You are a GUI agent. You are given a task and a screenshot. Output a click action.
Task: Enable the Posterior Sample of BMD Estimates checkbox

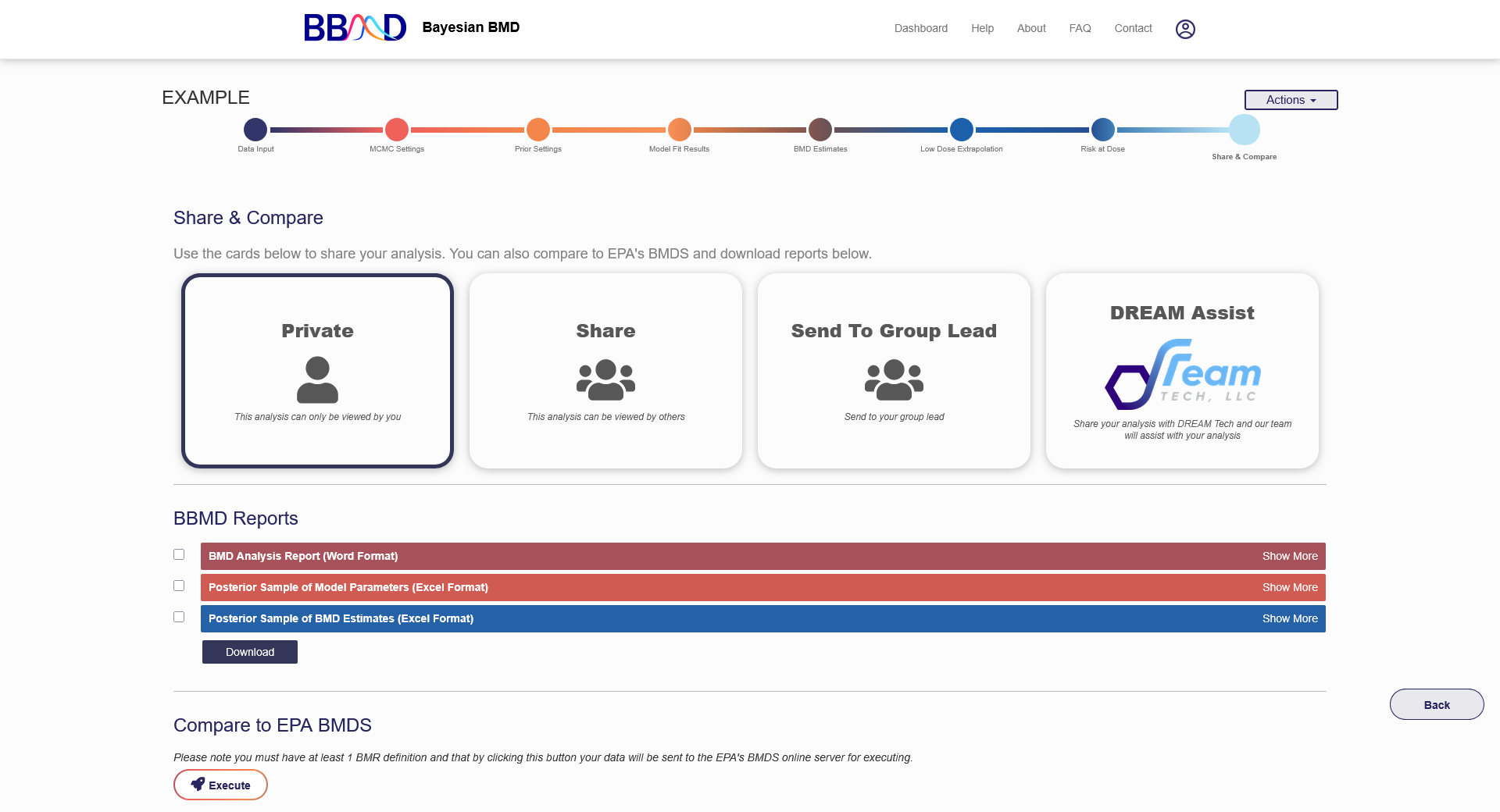(179, 617)
